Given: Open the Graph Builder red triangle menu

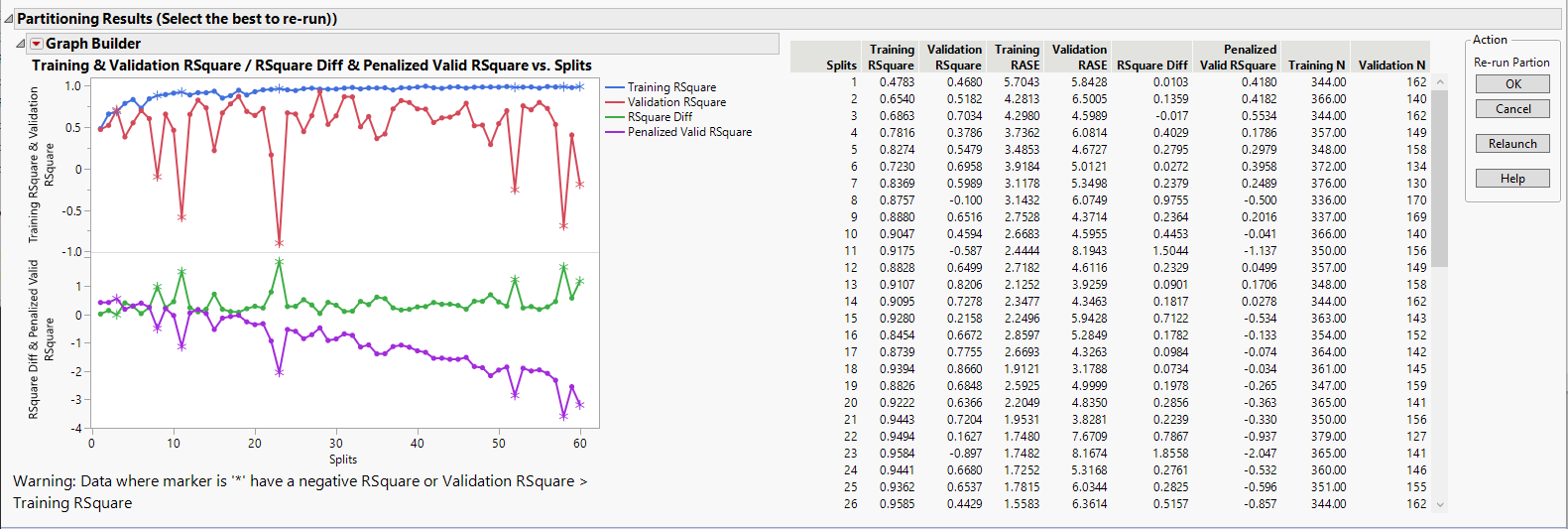Looking at the screenshot, I should click(37, 44).
